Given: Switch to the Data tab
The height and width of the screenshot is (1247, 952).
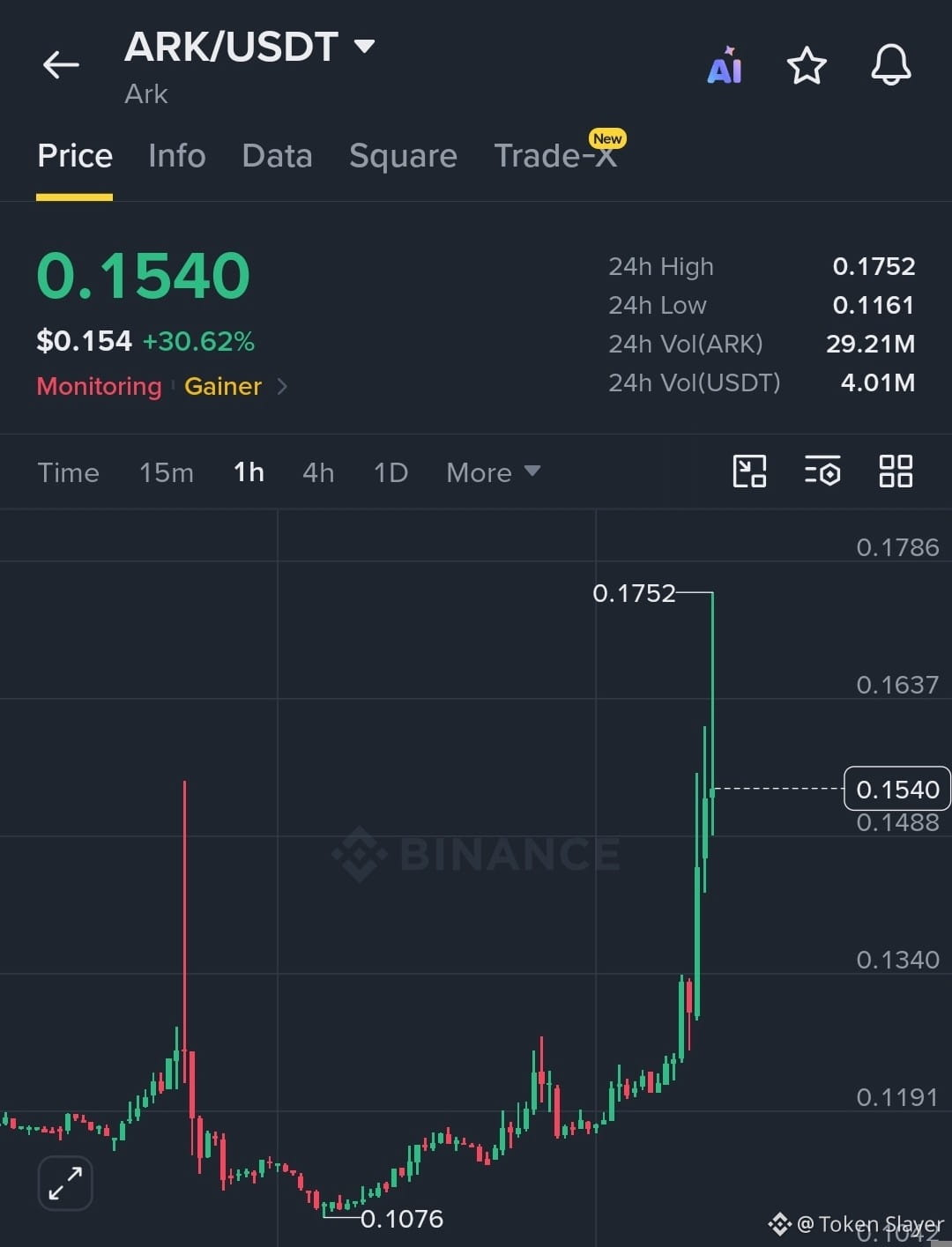Looking at the screenshot, I should click(277, 156).
